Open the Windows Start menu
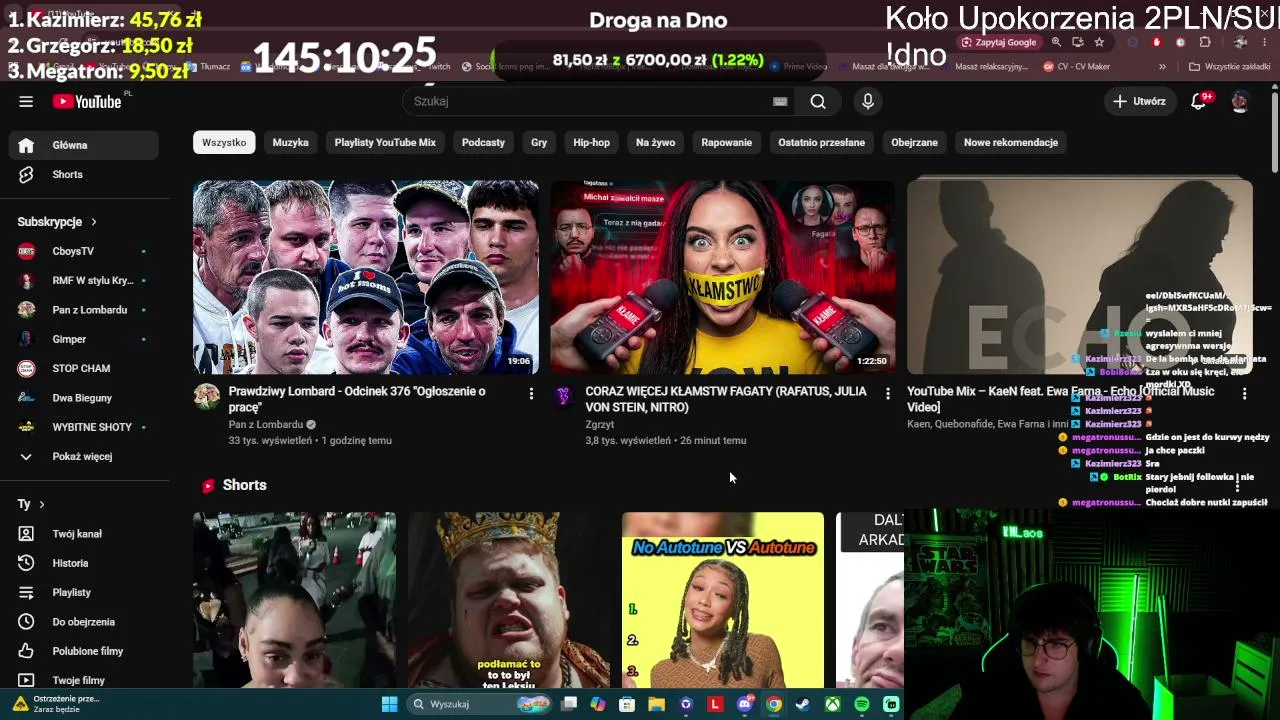The width and height of the screenshot is (1280, 720). coord(389,704)
